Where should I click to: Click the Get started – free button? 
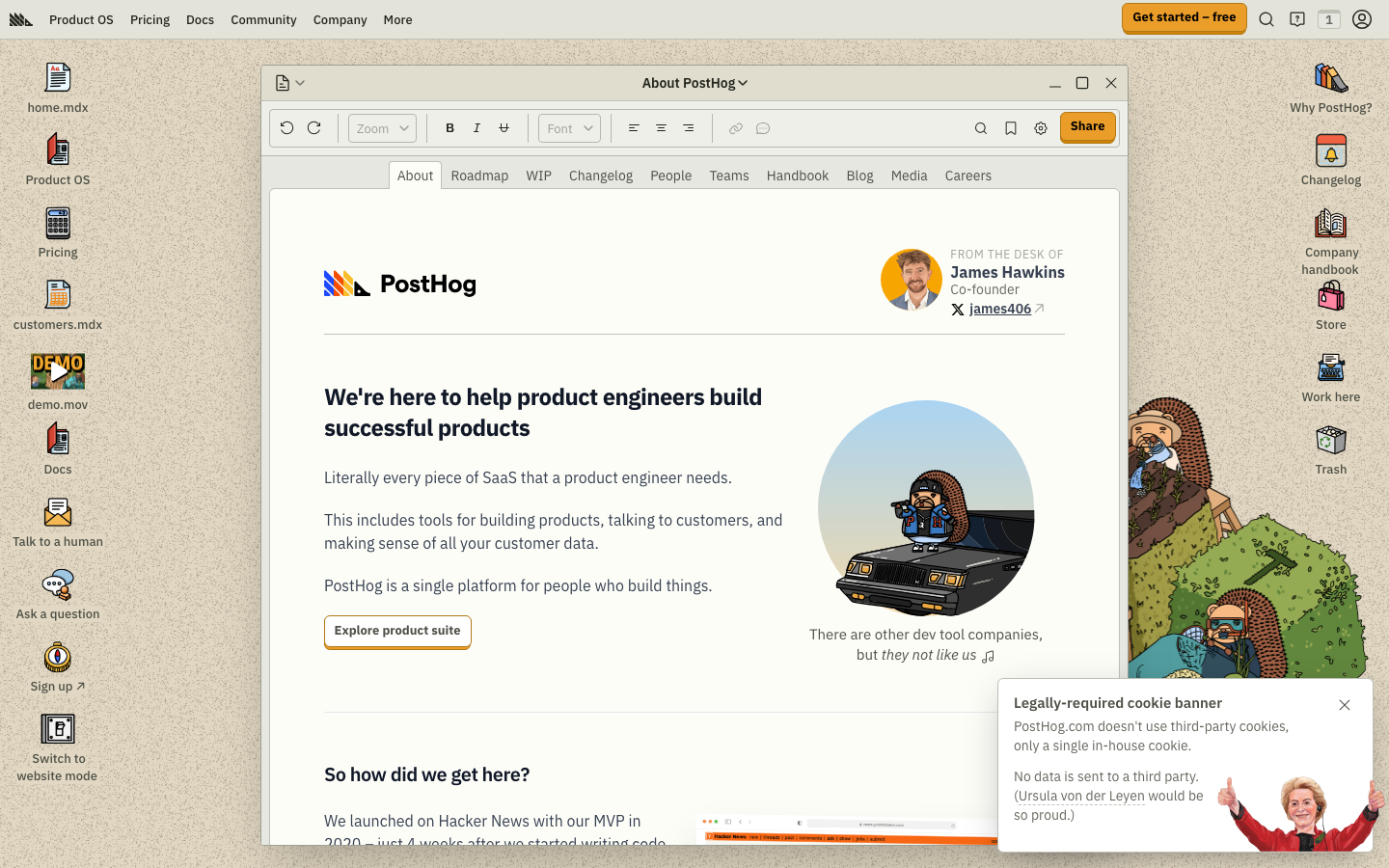pos(1185,18)
